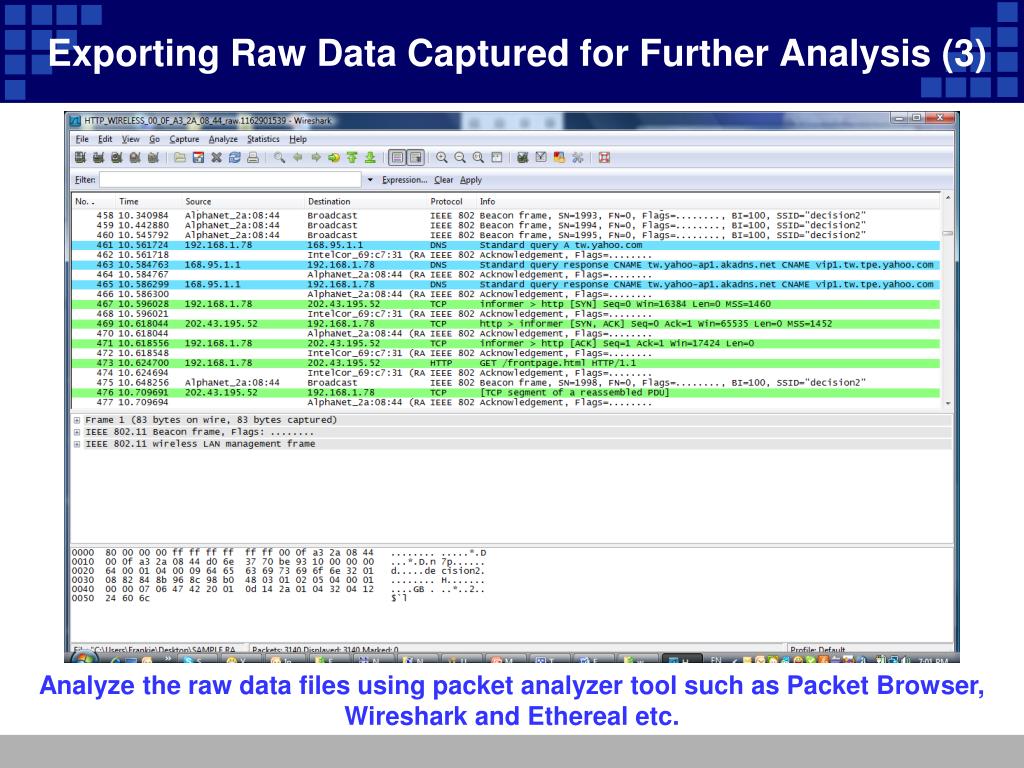Open the File menu

click(82, 139)
